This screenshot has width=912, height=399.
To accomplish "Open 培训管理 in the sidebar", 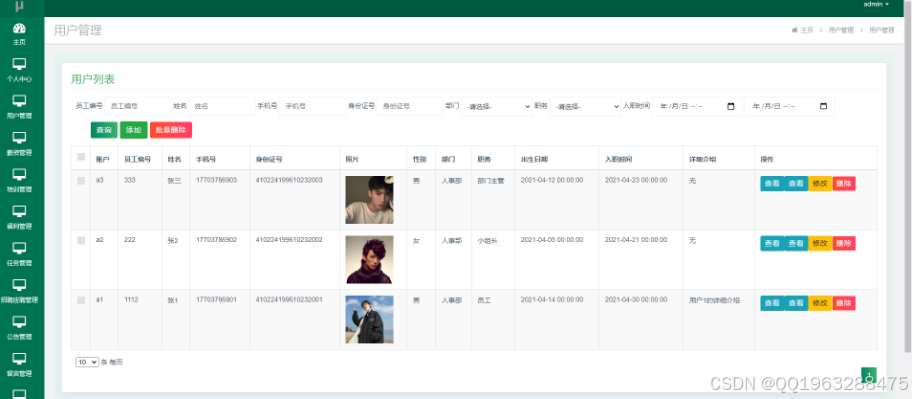I will tap(19, 181).
